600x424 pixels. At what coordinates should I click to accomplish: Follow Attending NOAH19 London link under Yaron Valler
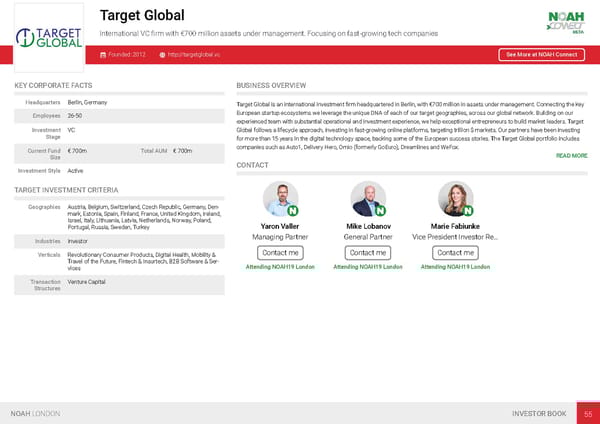[x=280, y=268]
